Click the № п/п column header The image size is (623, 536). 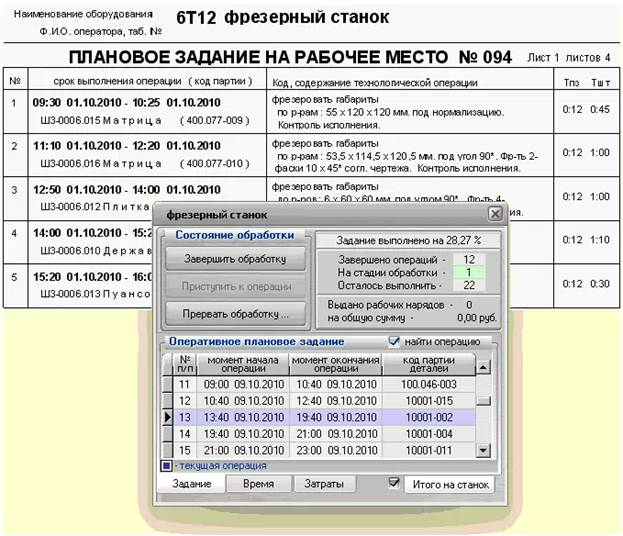pyautogui.click(x=185, y=364)
